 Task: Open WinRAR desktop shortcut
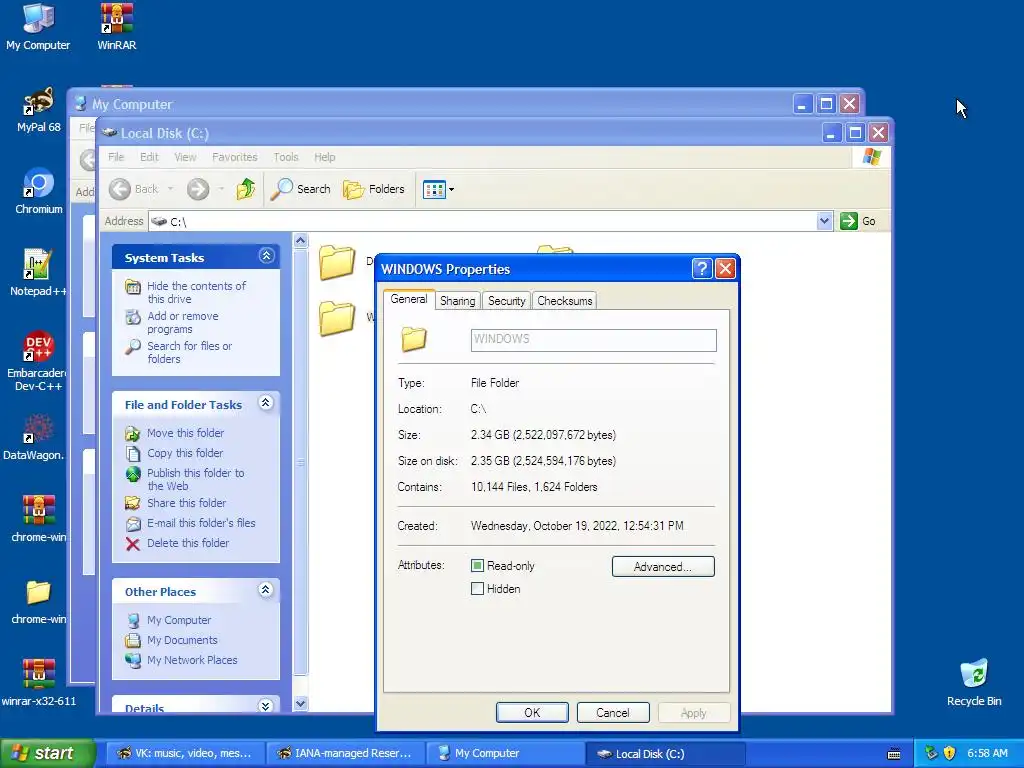pos(116,27)
